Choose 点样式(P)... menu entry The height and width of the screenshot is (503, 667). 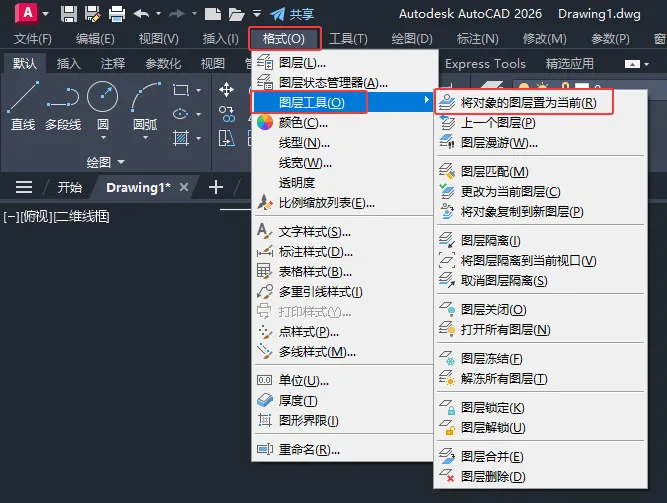click(343, 332)
